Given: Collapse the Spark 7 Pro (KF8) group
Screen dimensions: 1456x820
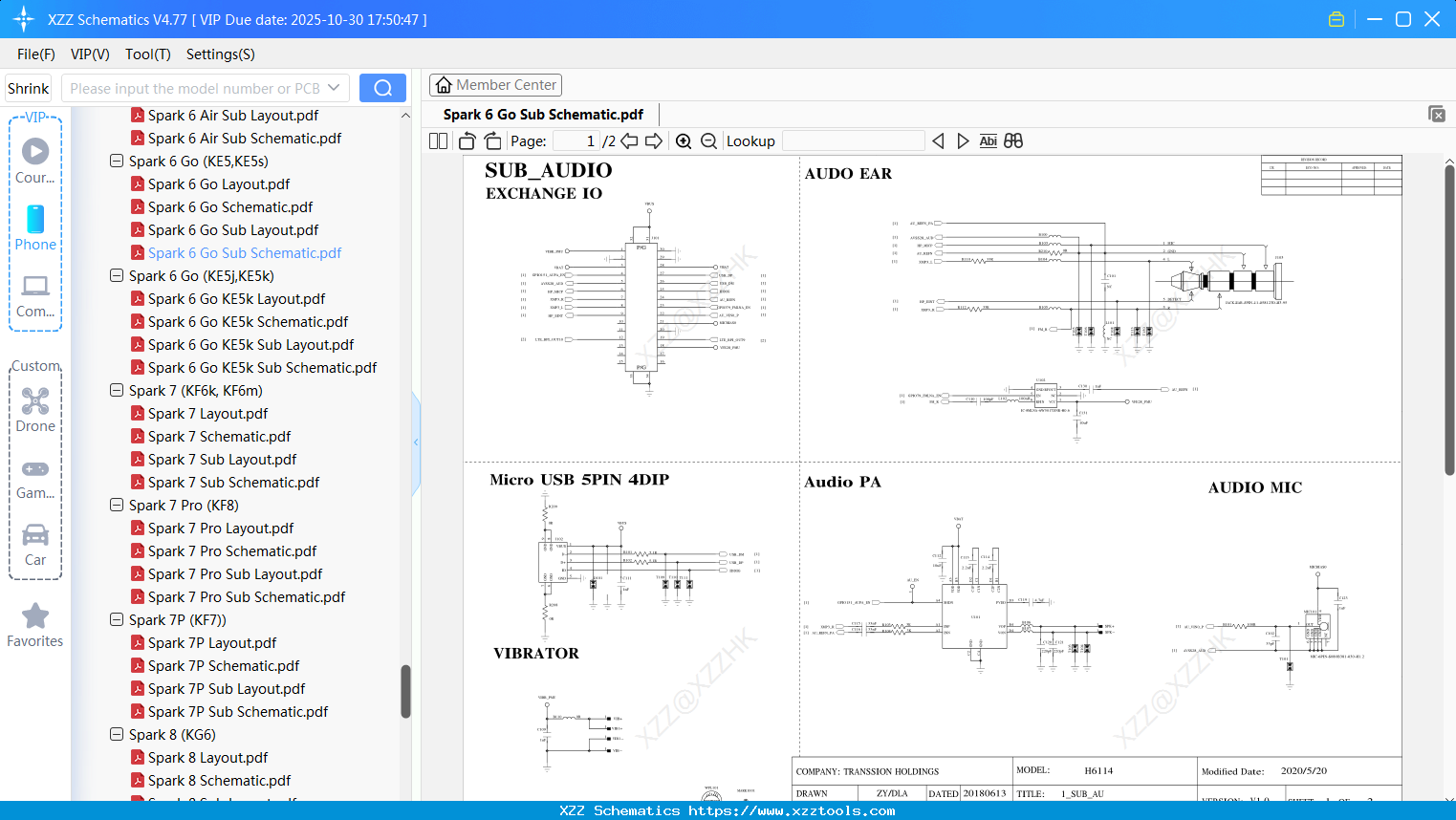Looking at the screenshot, I should [116, 505].
